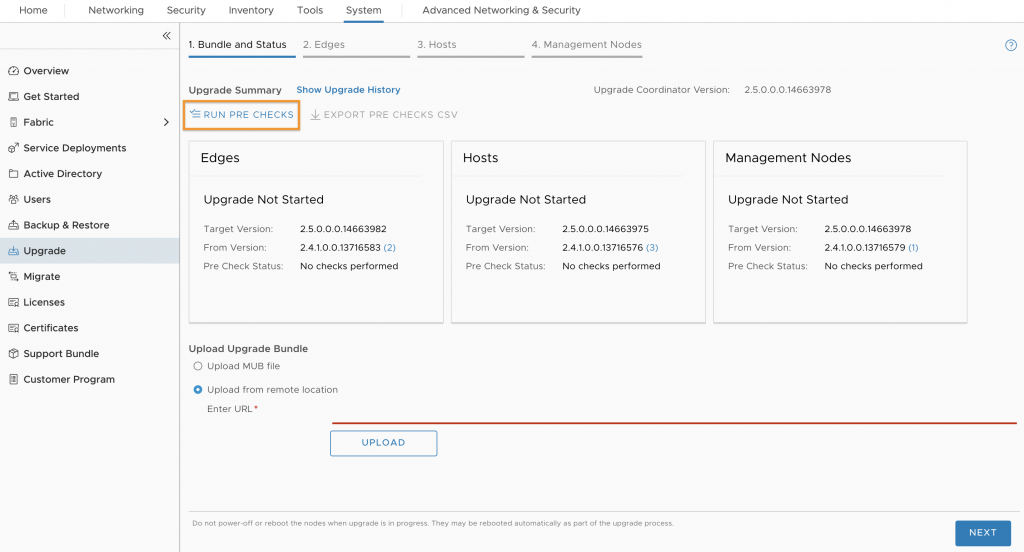Viewport: 1024px width, 552px height.
Task: Click the Hosts card title
Action: point(481,158)
